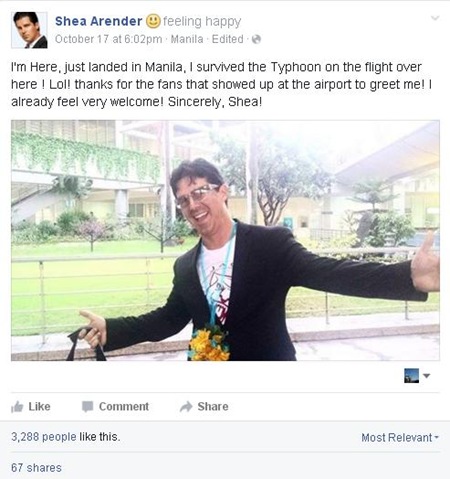This screenshot has height=479, width=450.
Task: Click the Share button text
Action: click(x=213, y=407)
